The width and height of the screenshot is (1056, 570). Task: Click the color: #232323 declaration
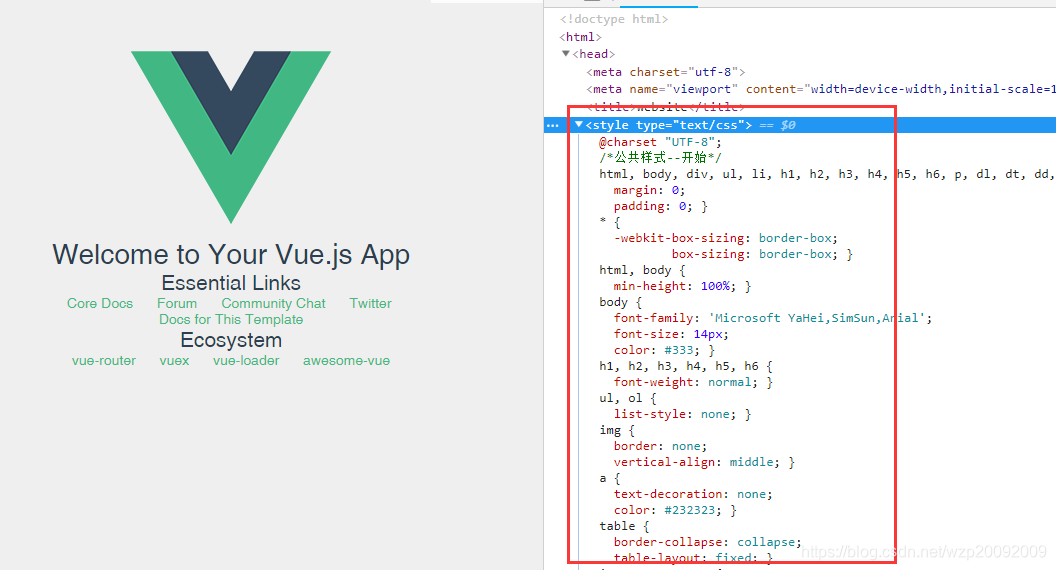pyautogui.click(x=667, y=510)
